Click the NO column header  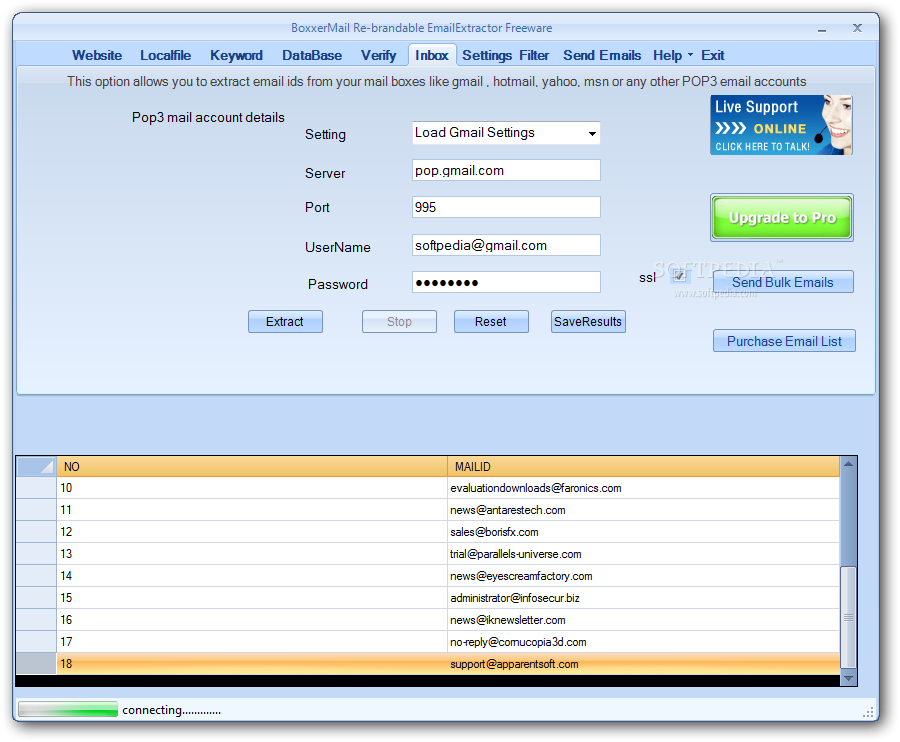click(252, 467)
